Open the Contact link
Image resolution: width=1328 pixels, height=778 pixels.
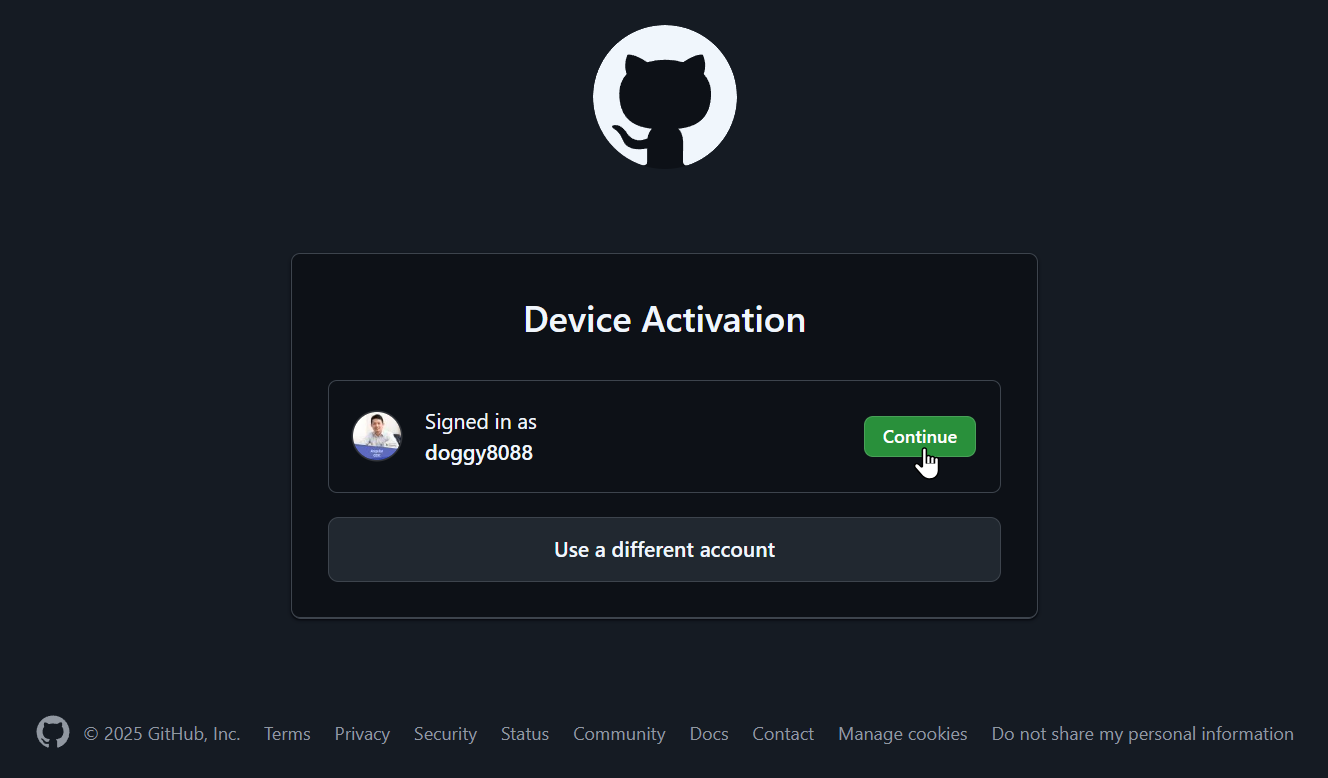783,733
